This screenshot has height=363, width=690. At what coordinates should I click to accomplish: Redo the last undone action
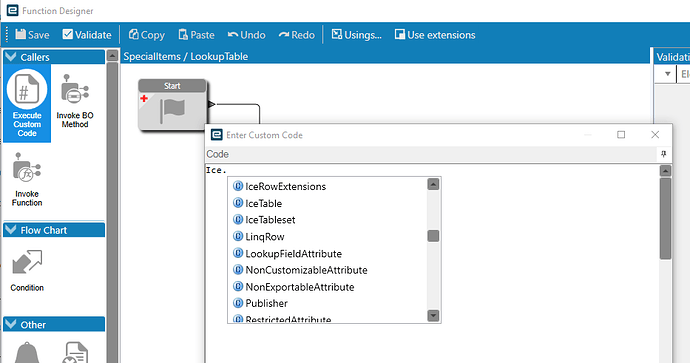click(x=297, y=35)
